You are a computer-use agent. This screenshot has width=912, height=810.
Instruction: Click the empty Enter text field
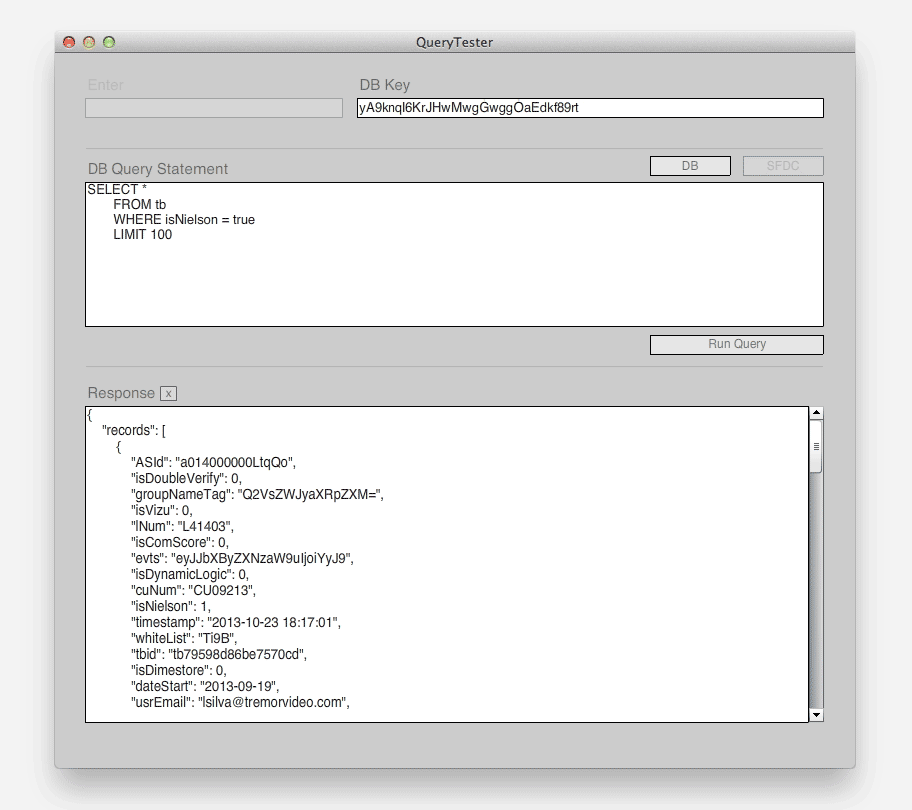213,108
